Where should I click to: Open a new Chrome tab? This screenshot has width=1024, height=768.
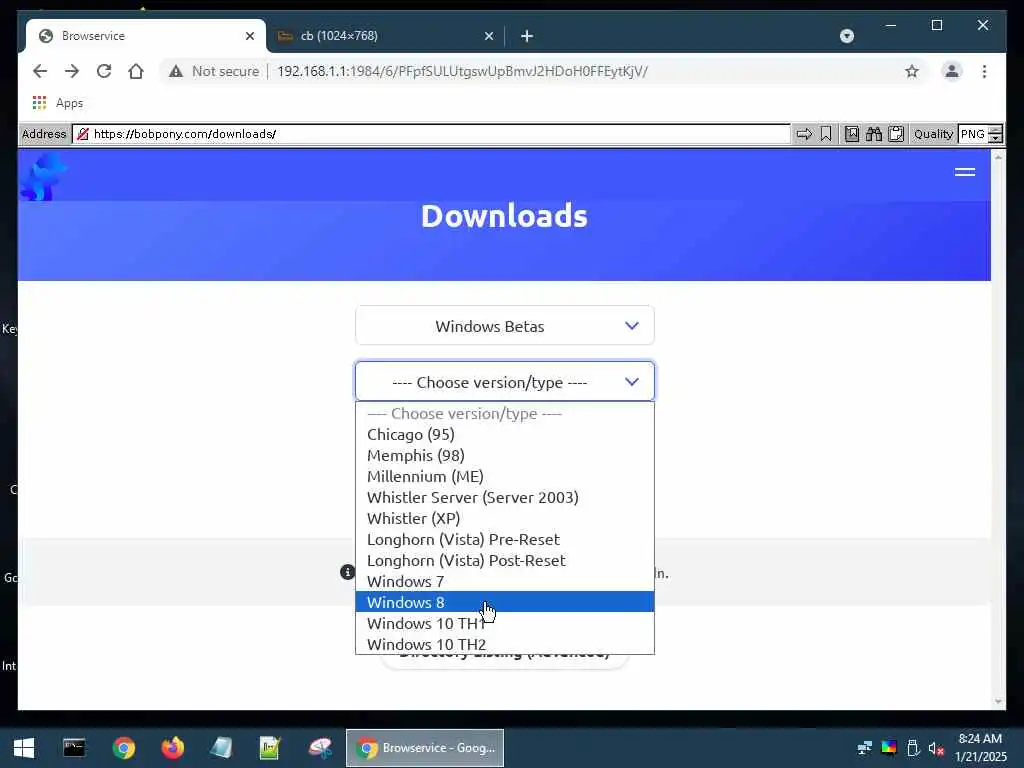coord(527,36)
